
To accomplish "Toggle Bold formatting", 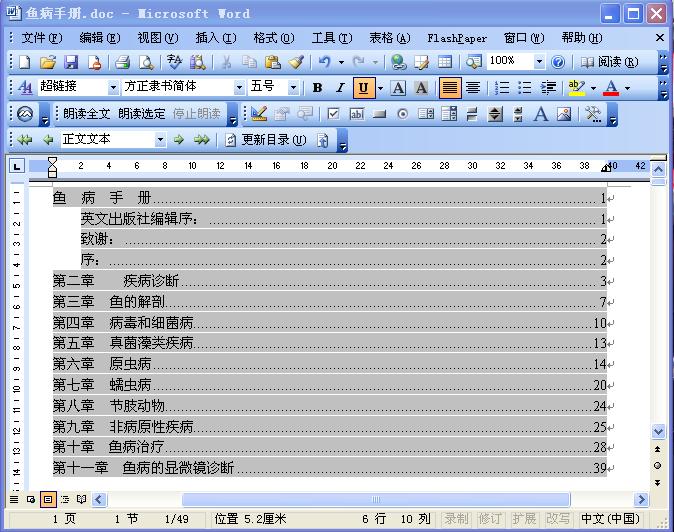I will 317,88.
